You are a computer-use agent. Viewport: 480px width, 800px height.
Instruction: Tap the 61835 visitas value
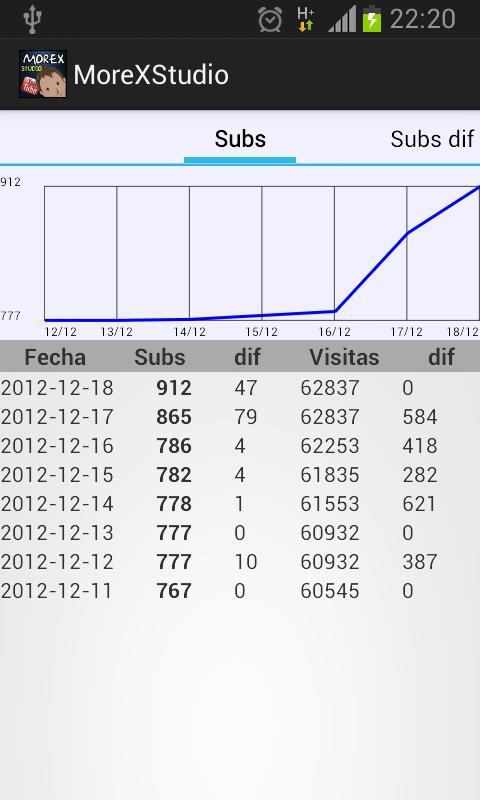click(x=330, y=475)
